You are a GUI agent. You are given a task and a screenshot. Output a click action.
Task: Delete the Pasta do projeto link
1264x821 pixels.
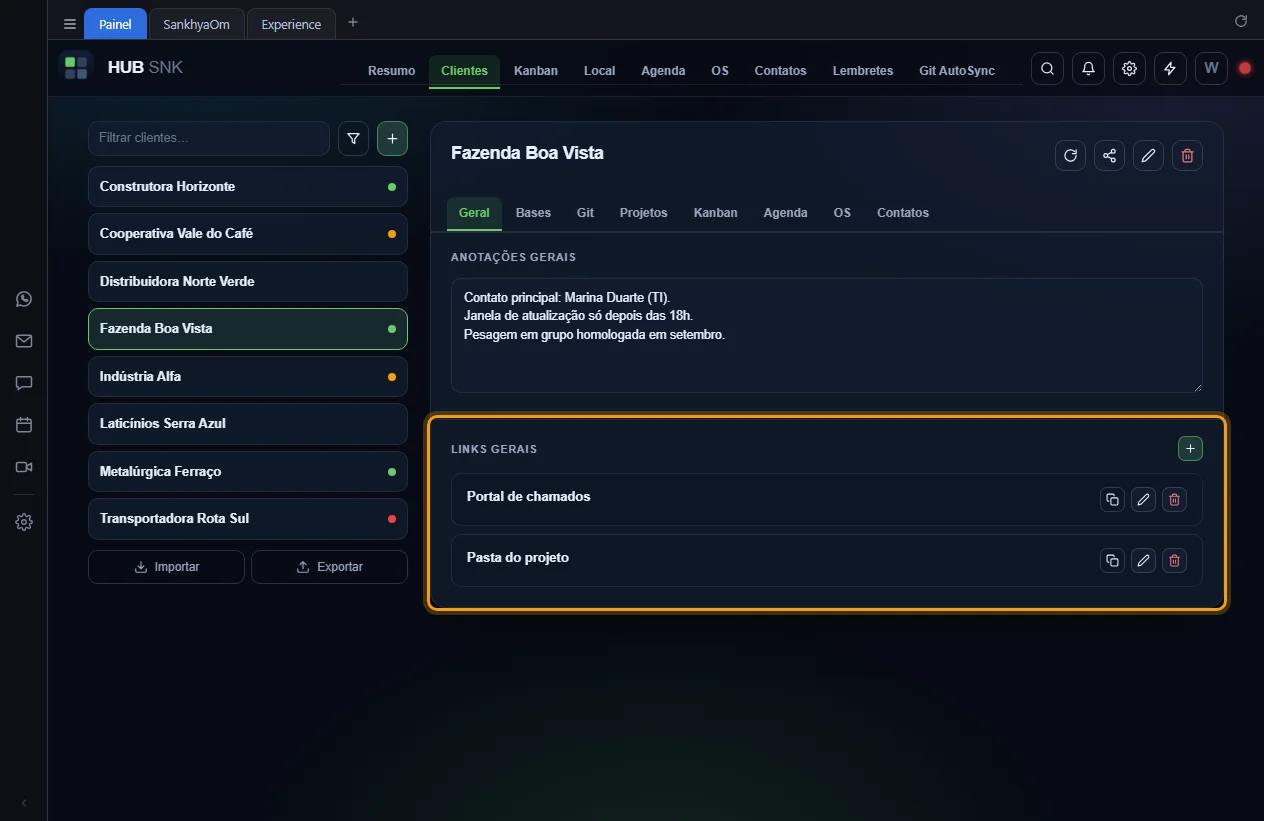pos(1175,561)
